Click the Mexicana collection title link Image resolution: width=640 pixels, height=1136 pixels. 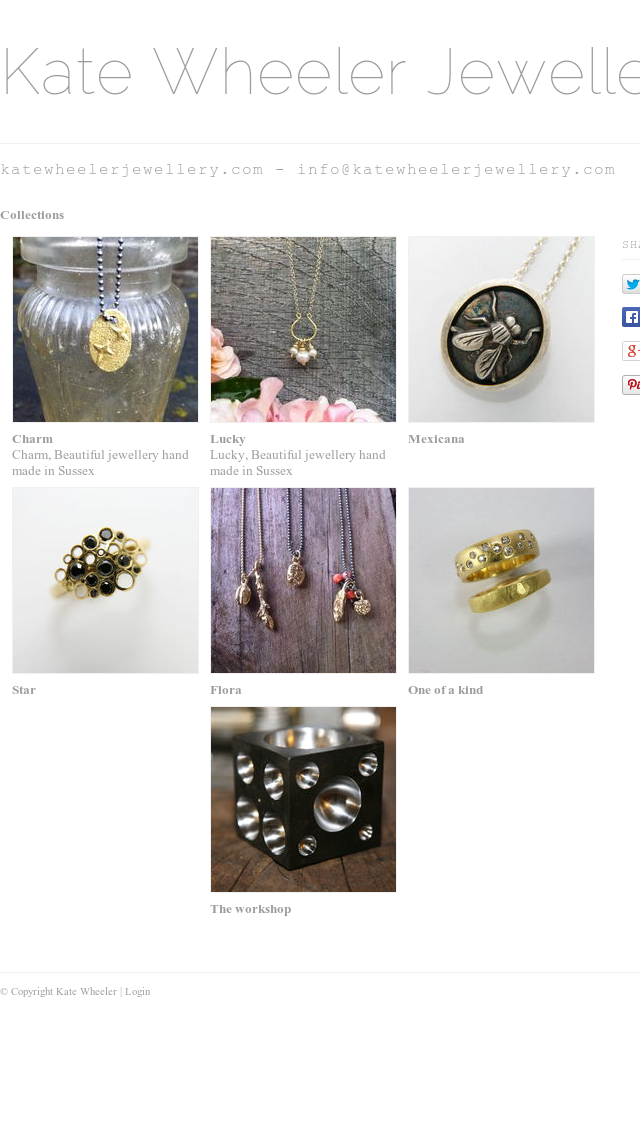pyautogui.click(x=436, y=439)
